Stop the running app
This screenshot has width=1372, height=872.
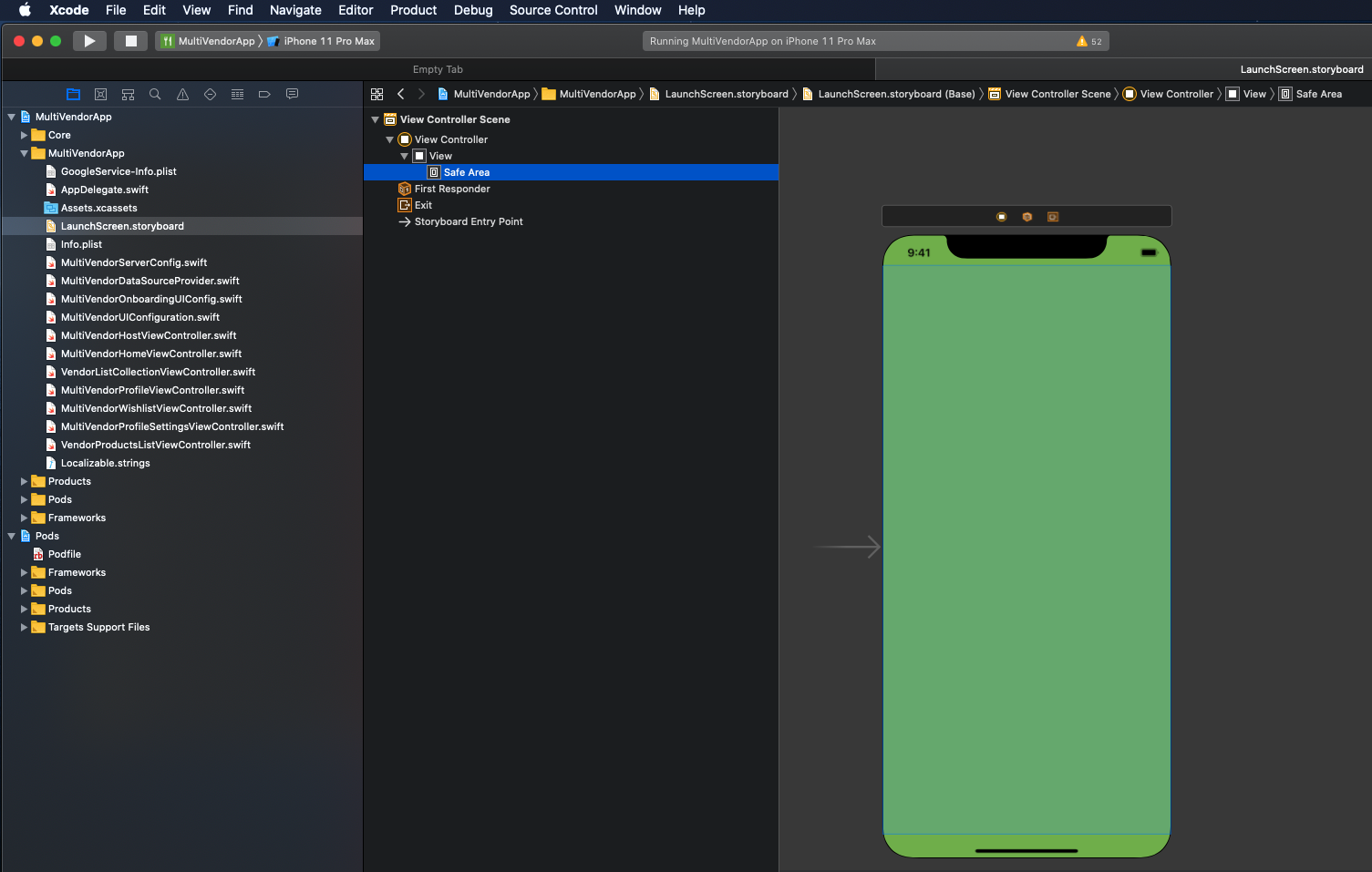click(x=131, y=41)
